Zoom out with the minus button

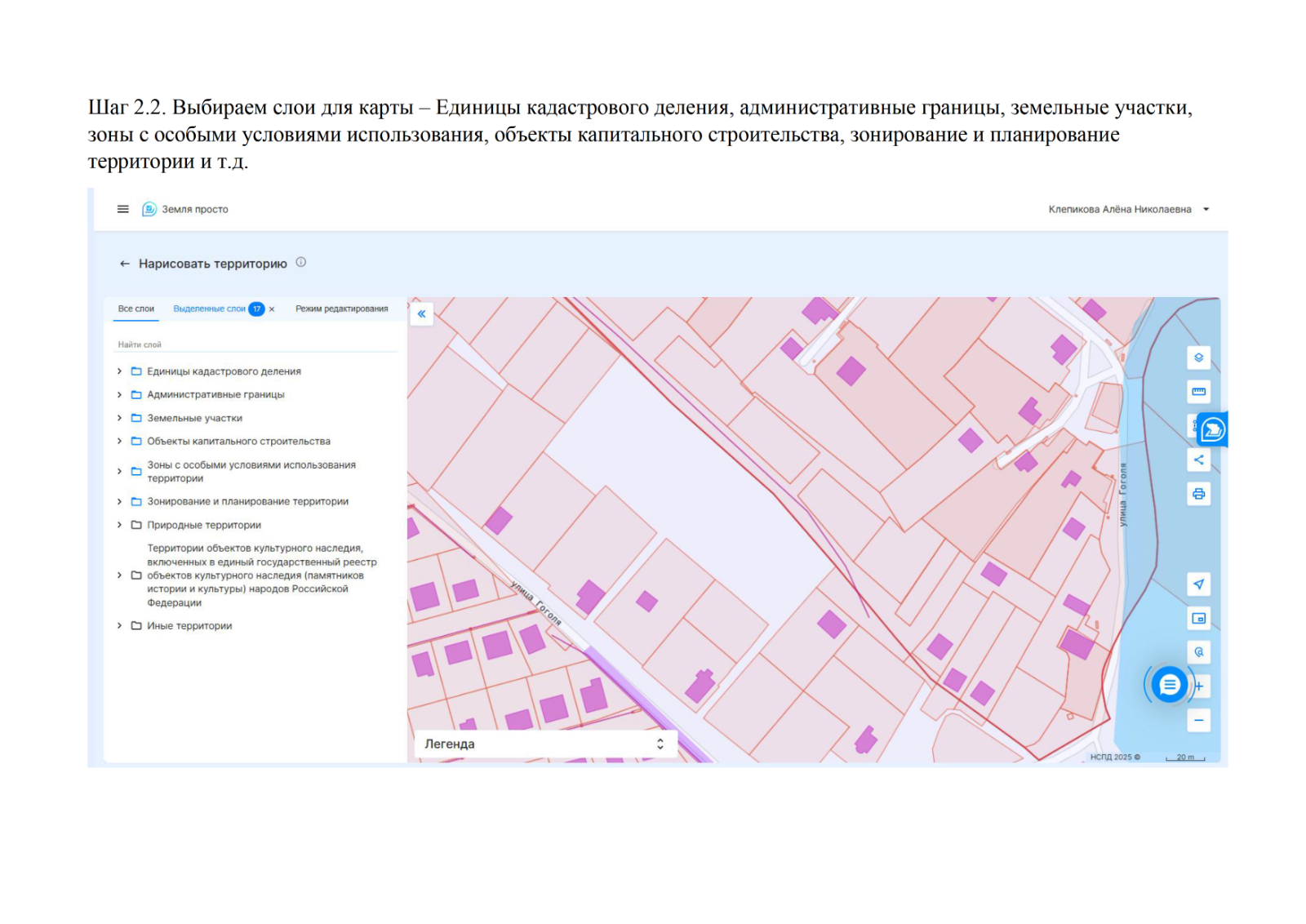coord(1198,720)
